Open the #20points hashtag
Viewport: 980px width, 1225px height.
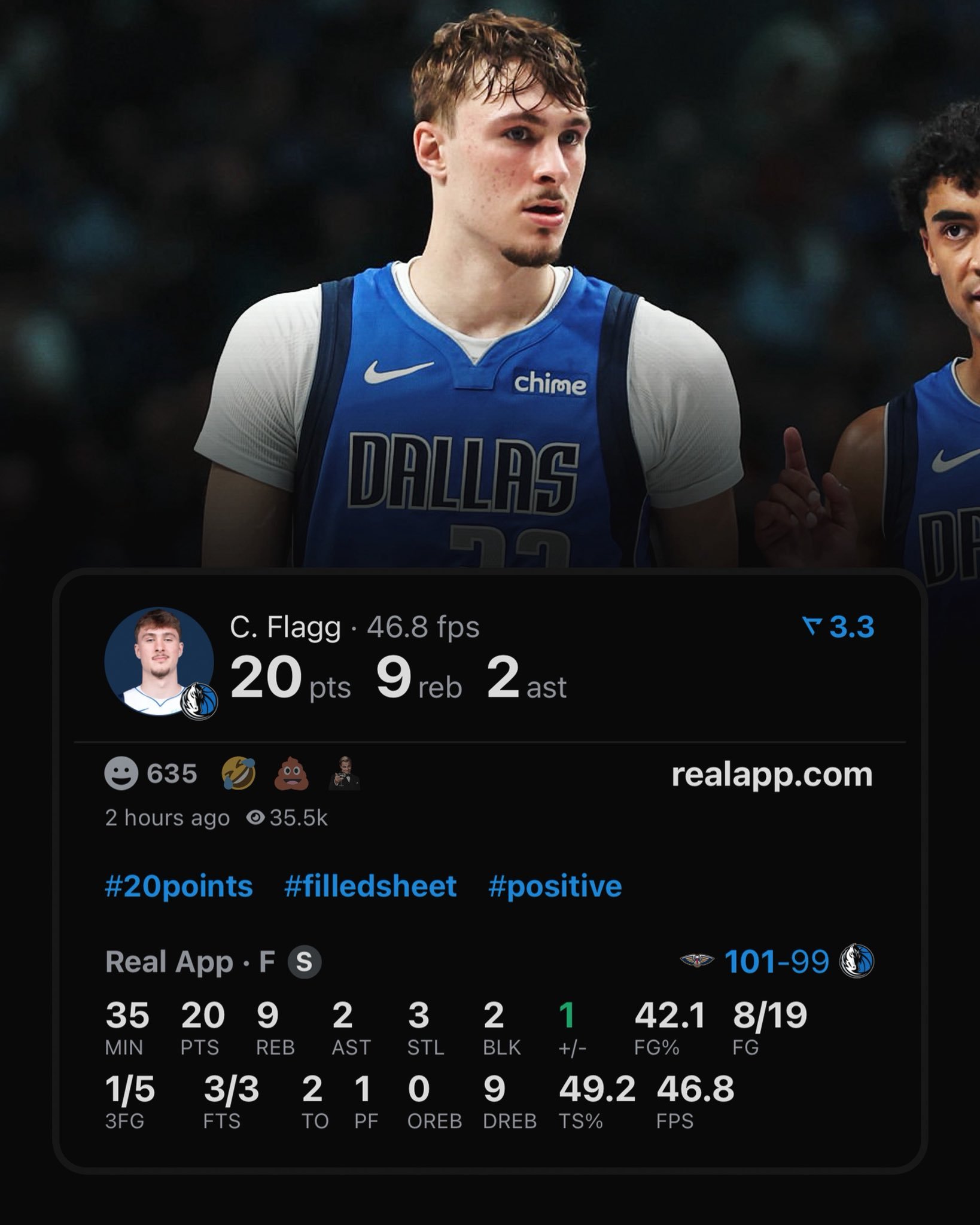click(179, 886)
